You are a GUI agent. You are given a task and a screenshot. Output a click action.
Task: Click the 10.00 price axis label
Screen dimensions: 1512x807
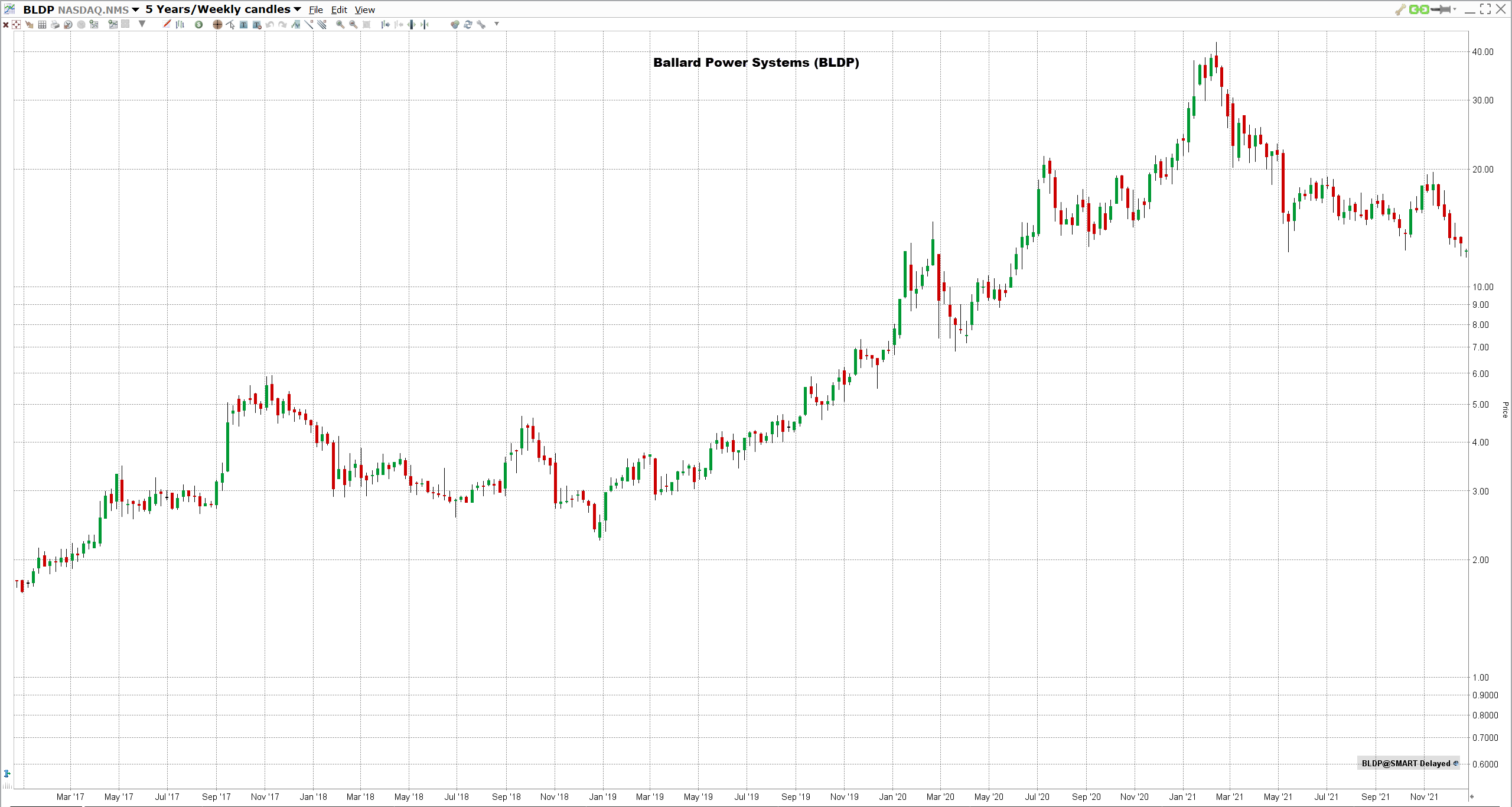coord(1482,287)
